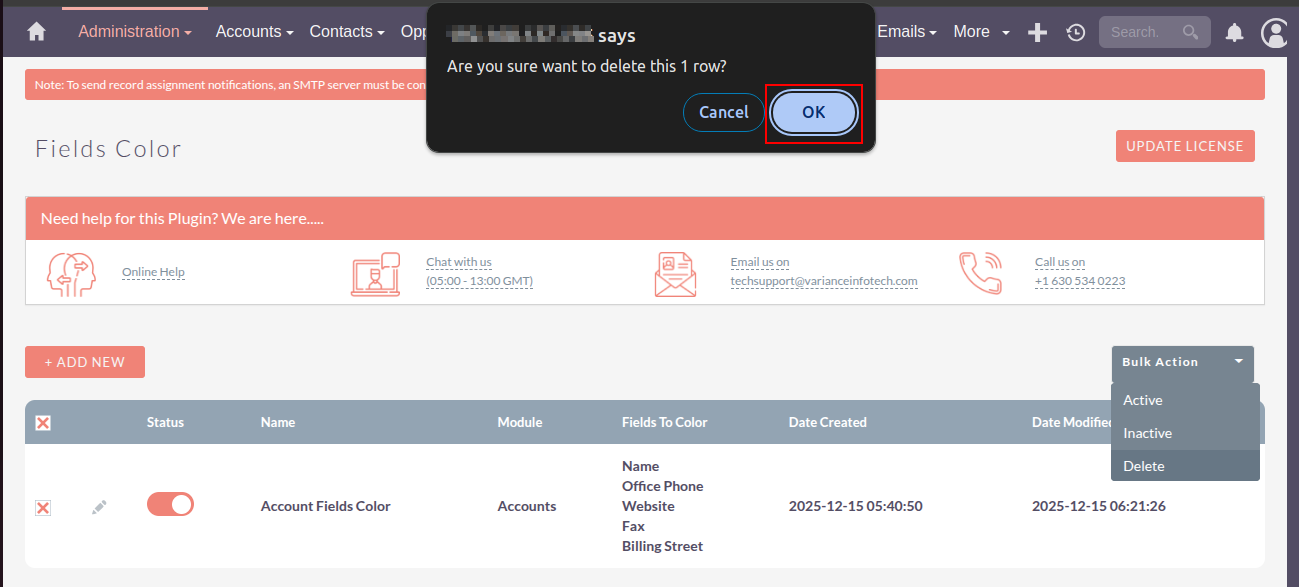The width and height of the screenshot is (1299, 587).
Task: Toggle Account Fields Color status switch
Action: 170,505
